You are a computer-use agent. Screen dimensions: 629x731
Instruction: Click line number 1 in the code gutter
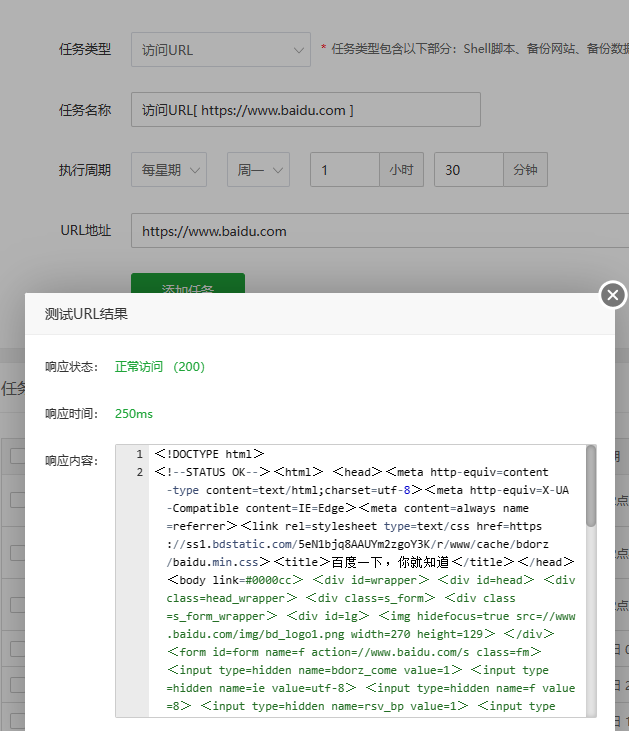point(139,454)
